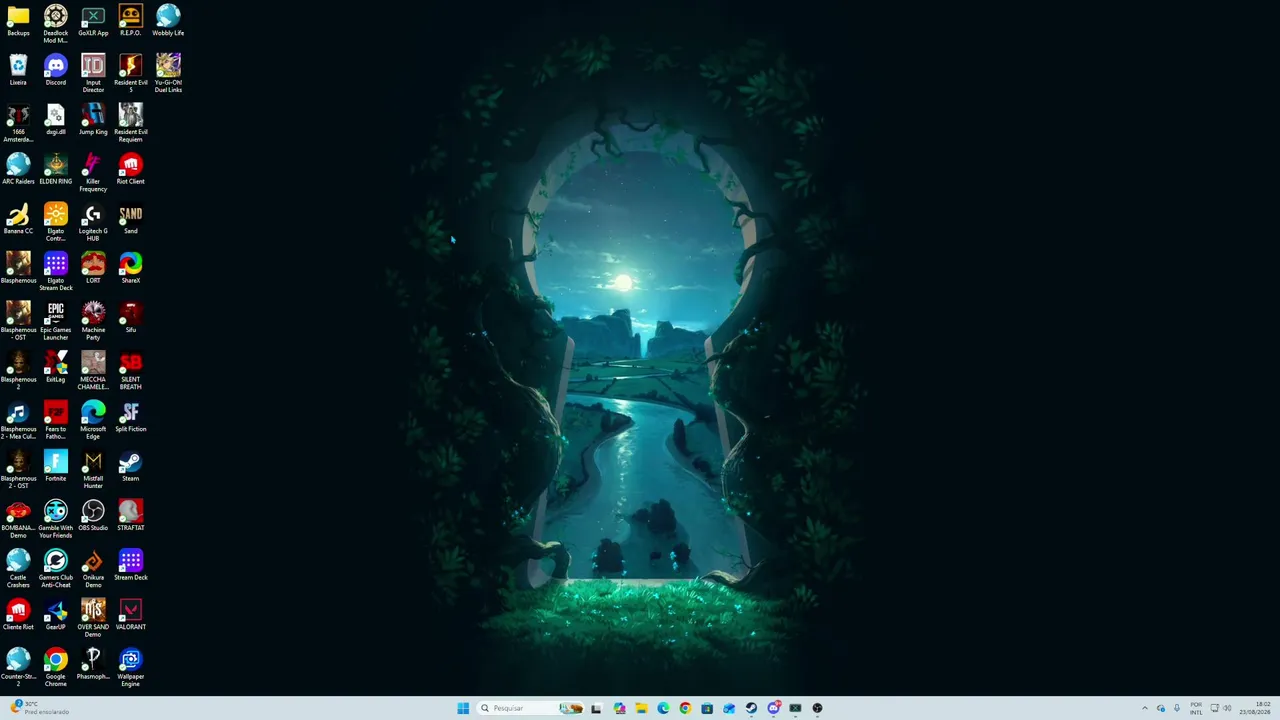
Task: Select the R.E.P.O. game icon
Action: pyautogui.click(x=131, y=21)
